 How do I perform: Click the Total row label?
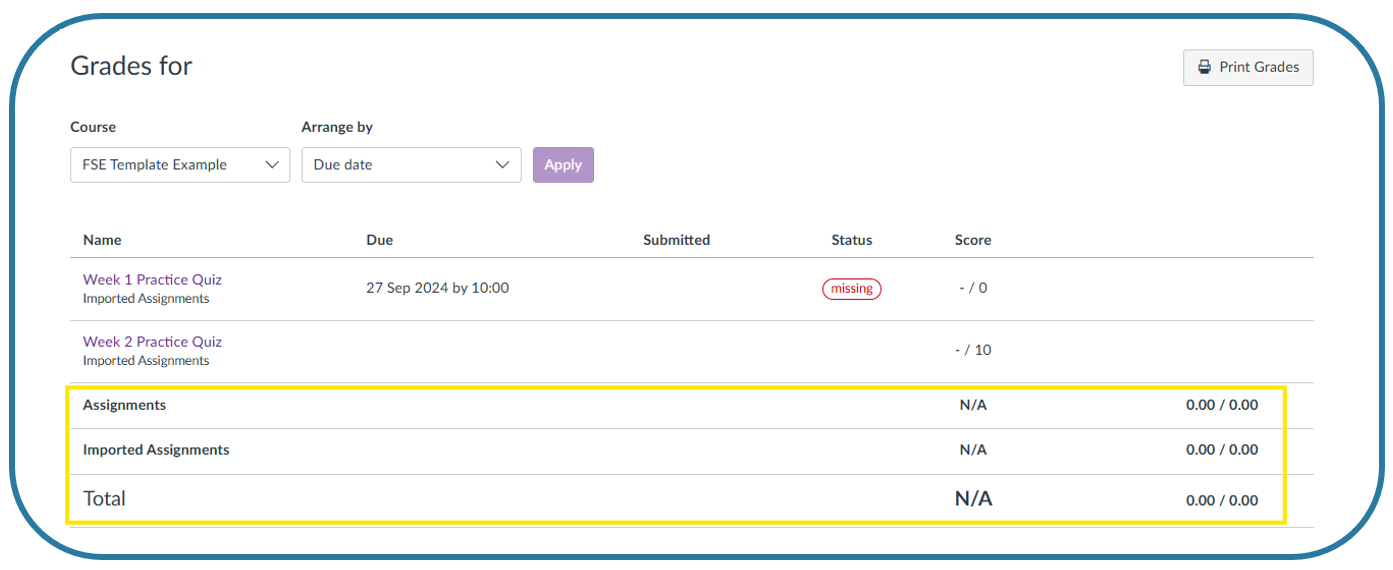104,498
